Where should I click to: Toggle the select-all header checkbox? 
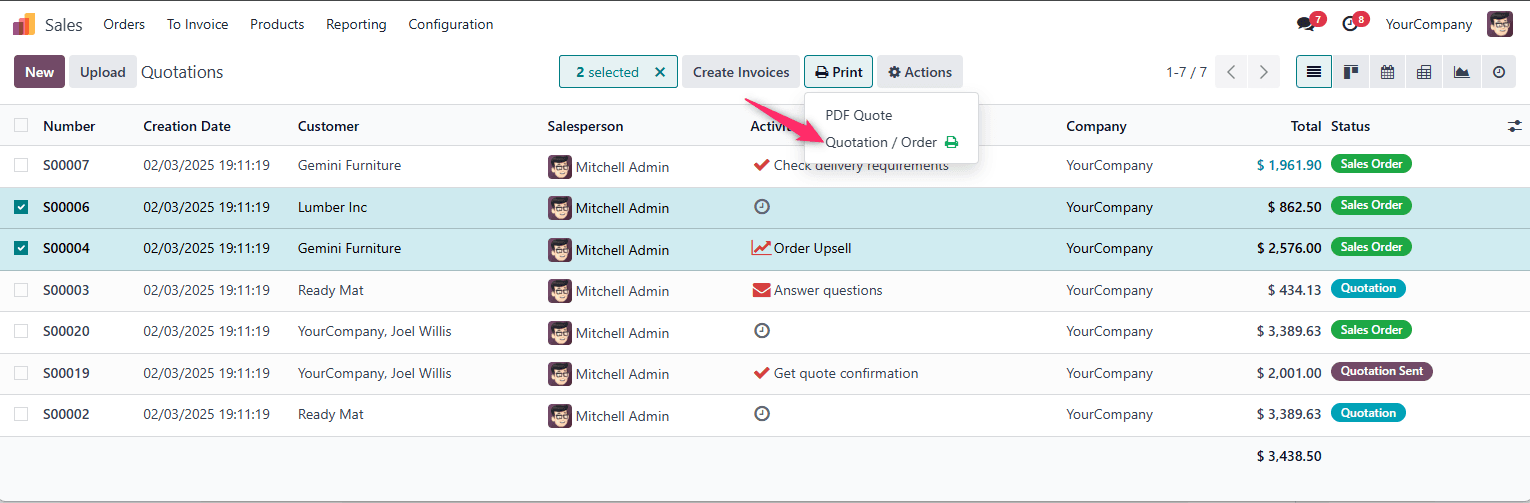pyautogui.click(x=21, y=126)
